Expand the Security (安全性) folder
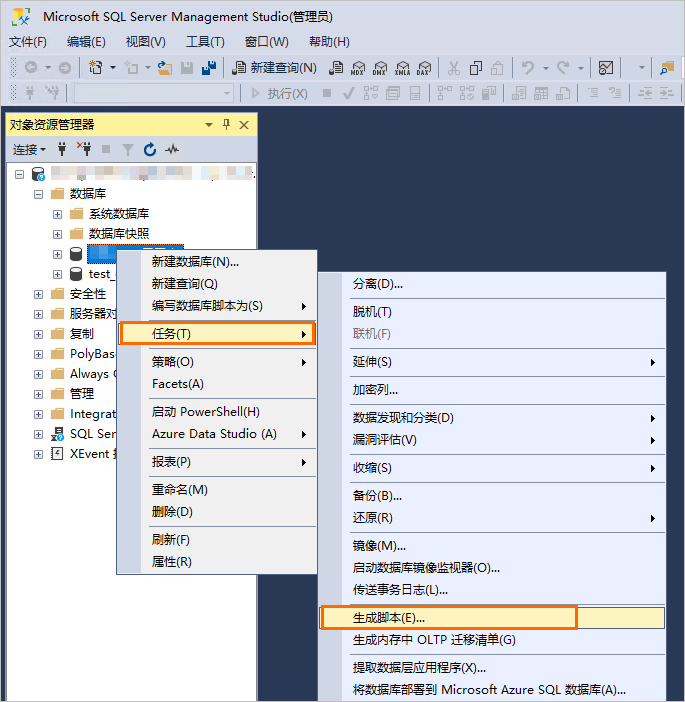This screenshot has height=702, width=685. click(39, 294)
